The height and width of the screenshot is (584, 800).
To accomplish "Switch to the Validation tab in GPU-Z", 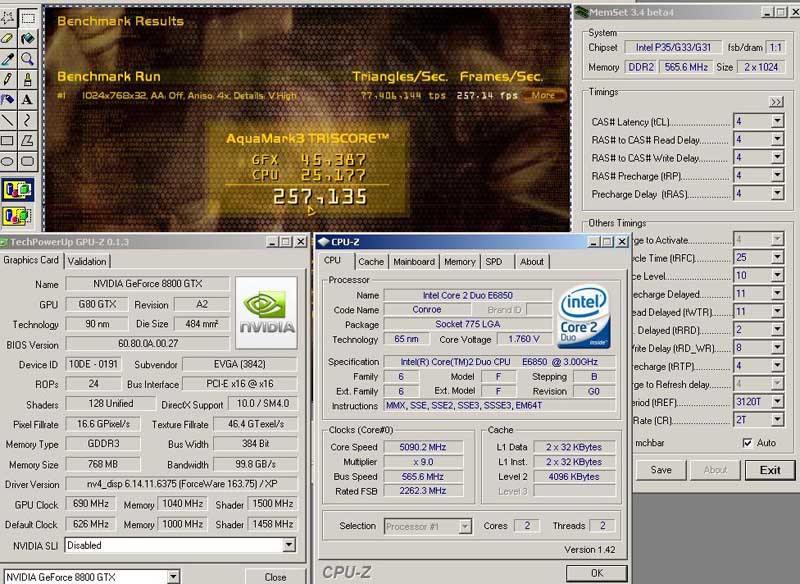I will point(87,261).
